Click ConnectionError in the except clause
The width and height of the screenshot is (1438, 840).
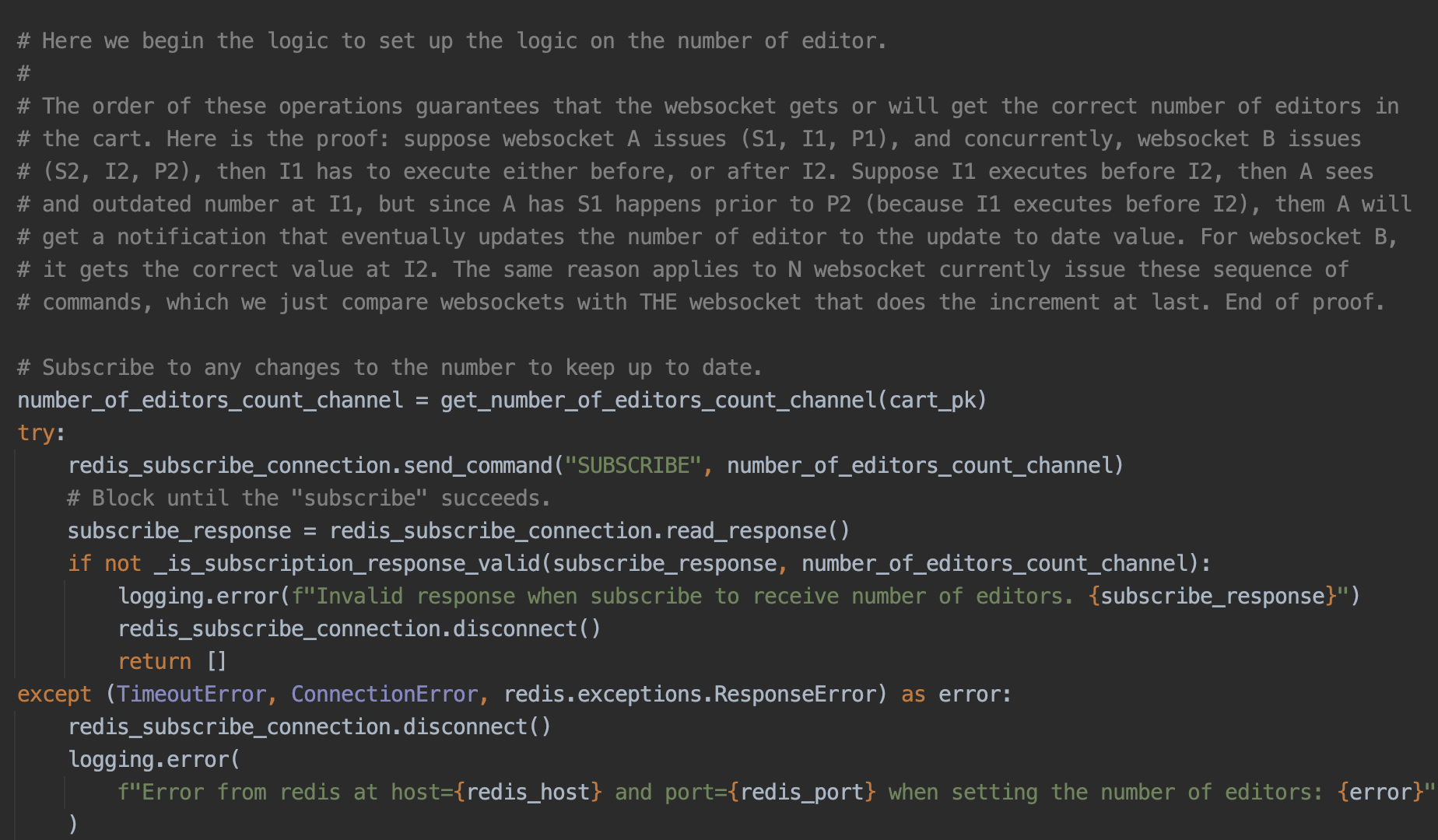[384, 694]
